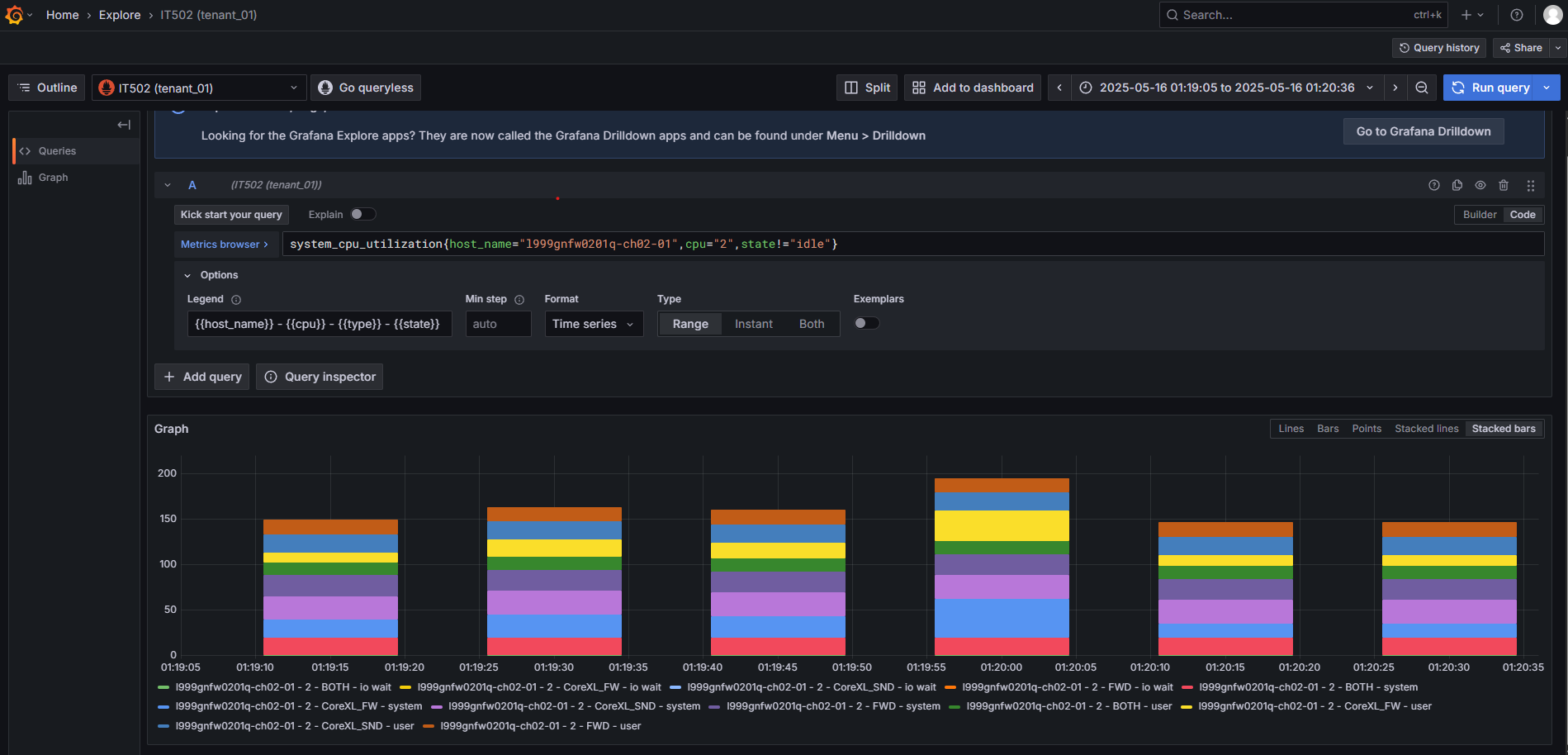Open the Metrics browser

[225, 244]
